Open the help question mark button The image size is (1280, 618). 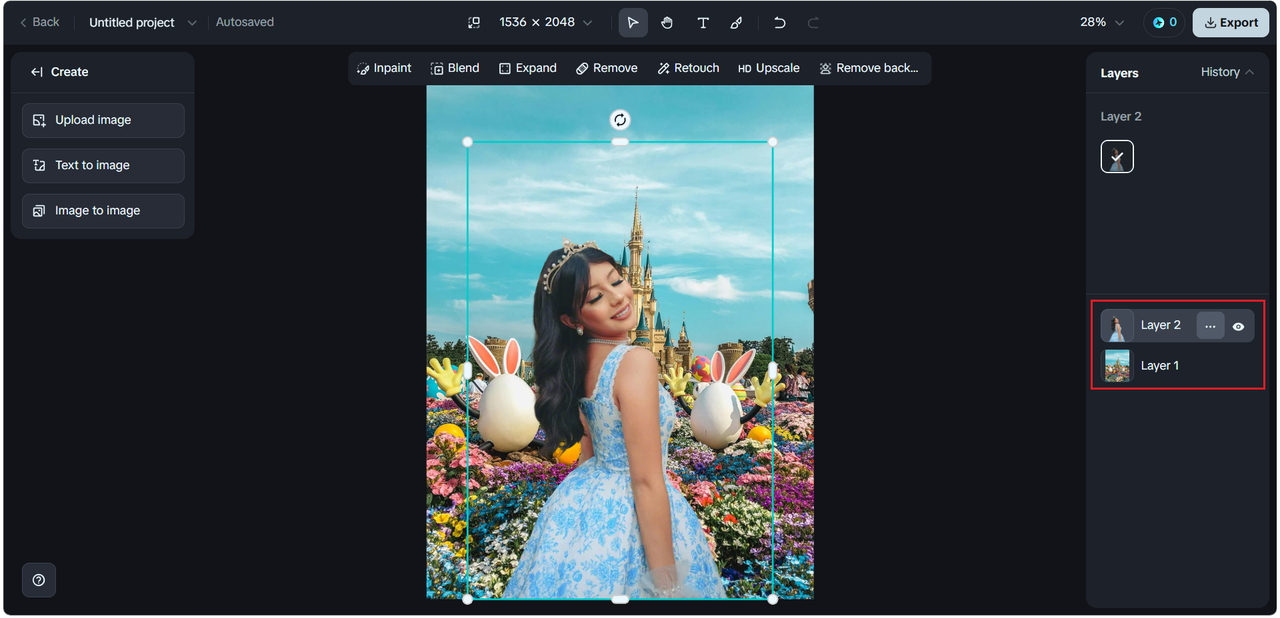(39, 580)
